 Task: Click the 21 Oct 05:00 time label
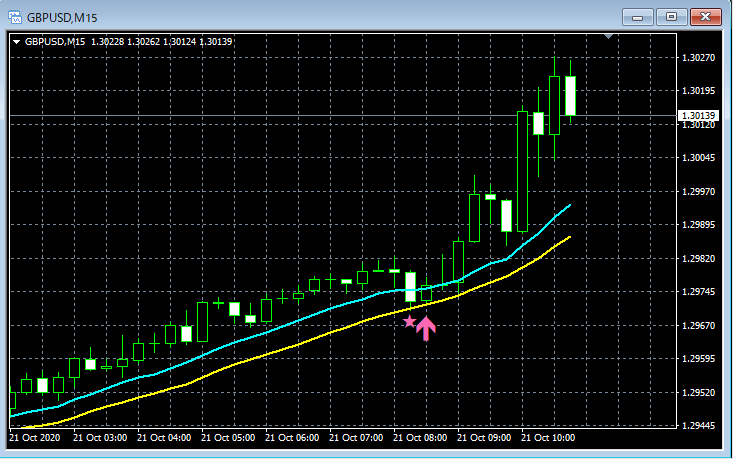[x=228, y=438]
